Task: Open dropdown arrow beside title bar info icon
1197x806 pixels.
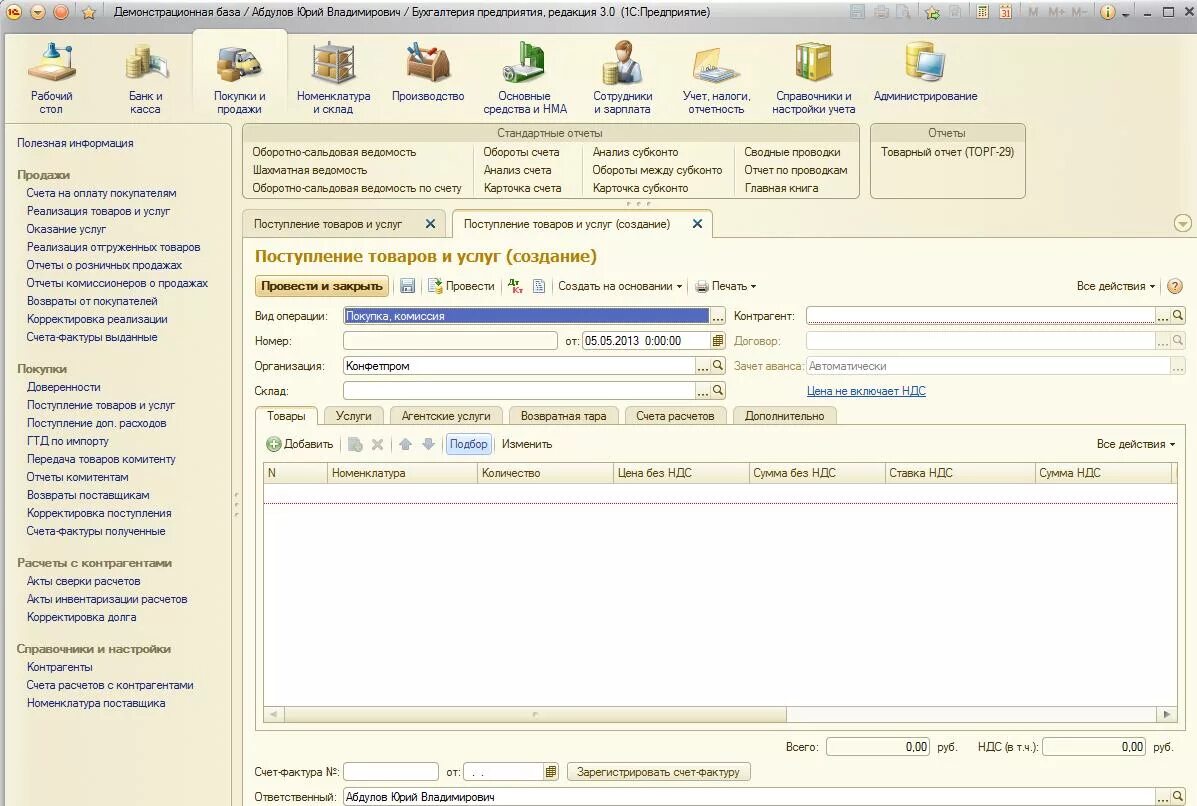Action: pos(1125,13)
